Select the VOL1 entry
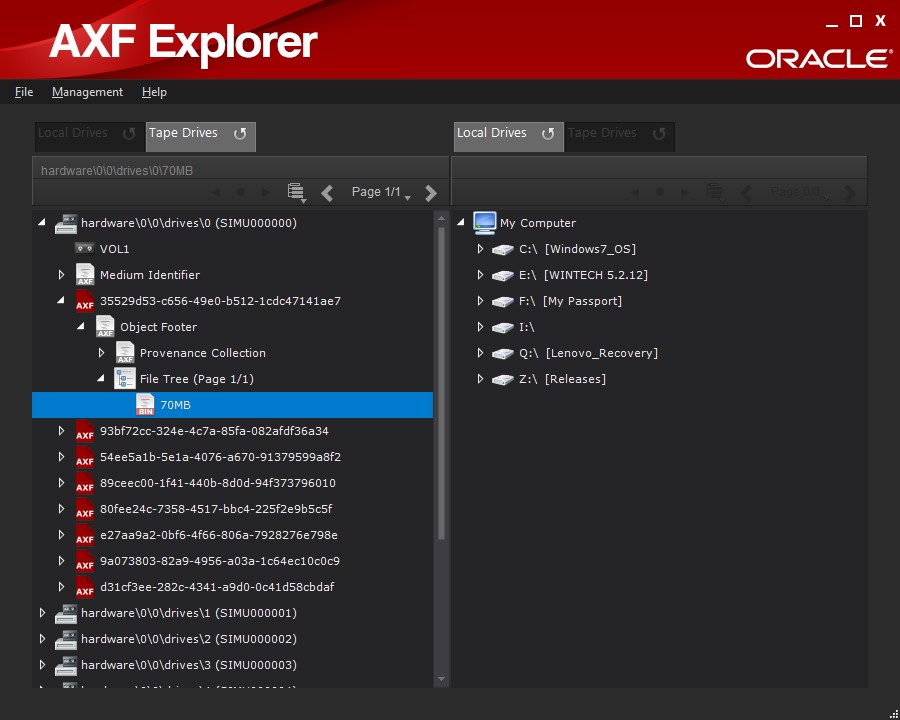This screenshot has height=720, width=900. [115, 249]
